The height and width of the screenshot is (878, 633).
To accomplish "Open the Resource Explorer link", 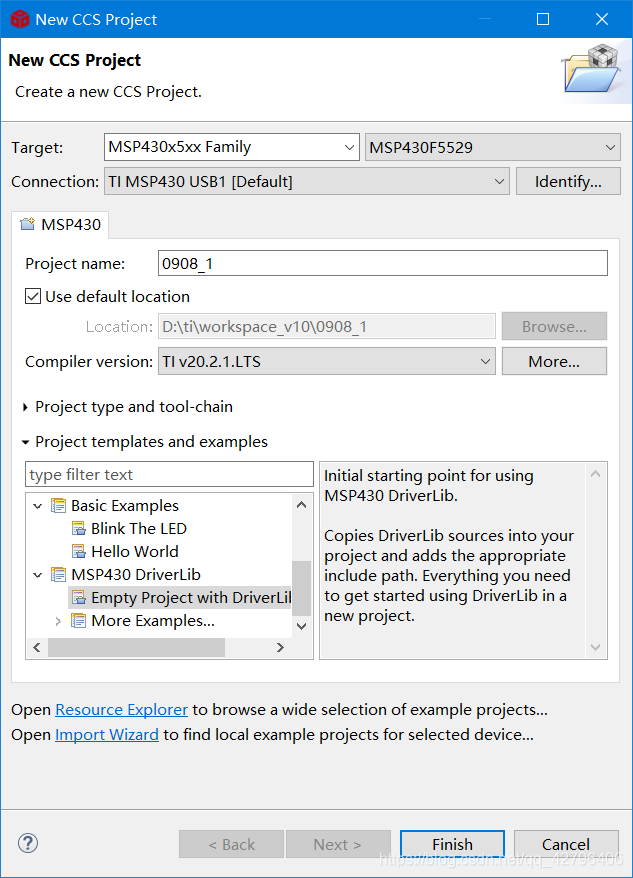I will 121,710.
